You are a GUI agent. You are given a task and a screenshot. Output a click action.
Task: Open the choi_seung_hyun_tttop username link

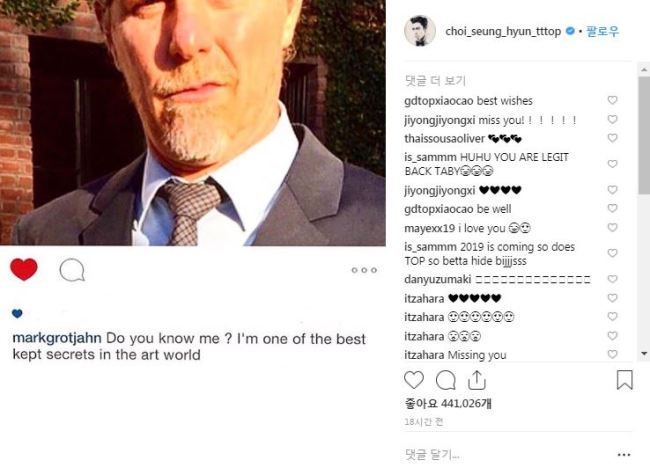coord(503,32)
